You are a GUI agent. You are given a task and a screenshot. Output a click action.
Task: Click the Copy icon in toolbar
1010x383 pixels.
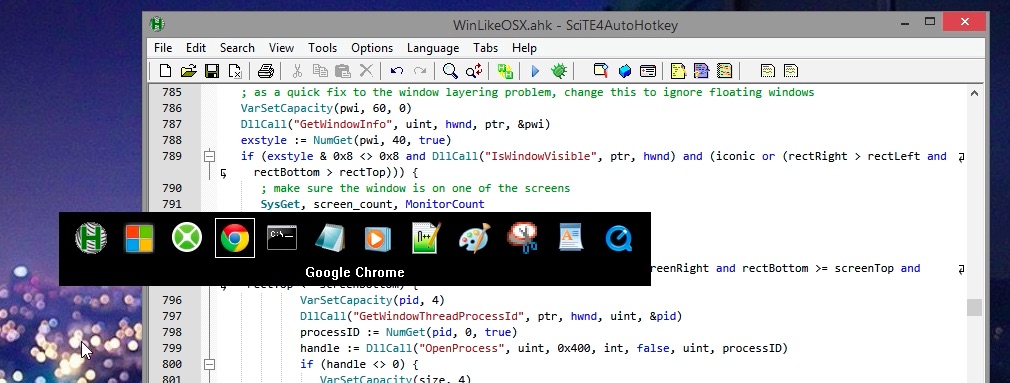(320, 71)
